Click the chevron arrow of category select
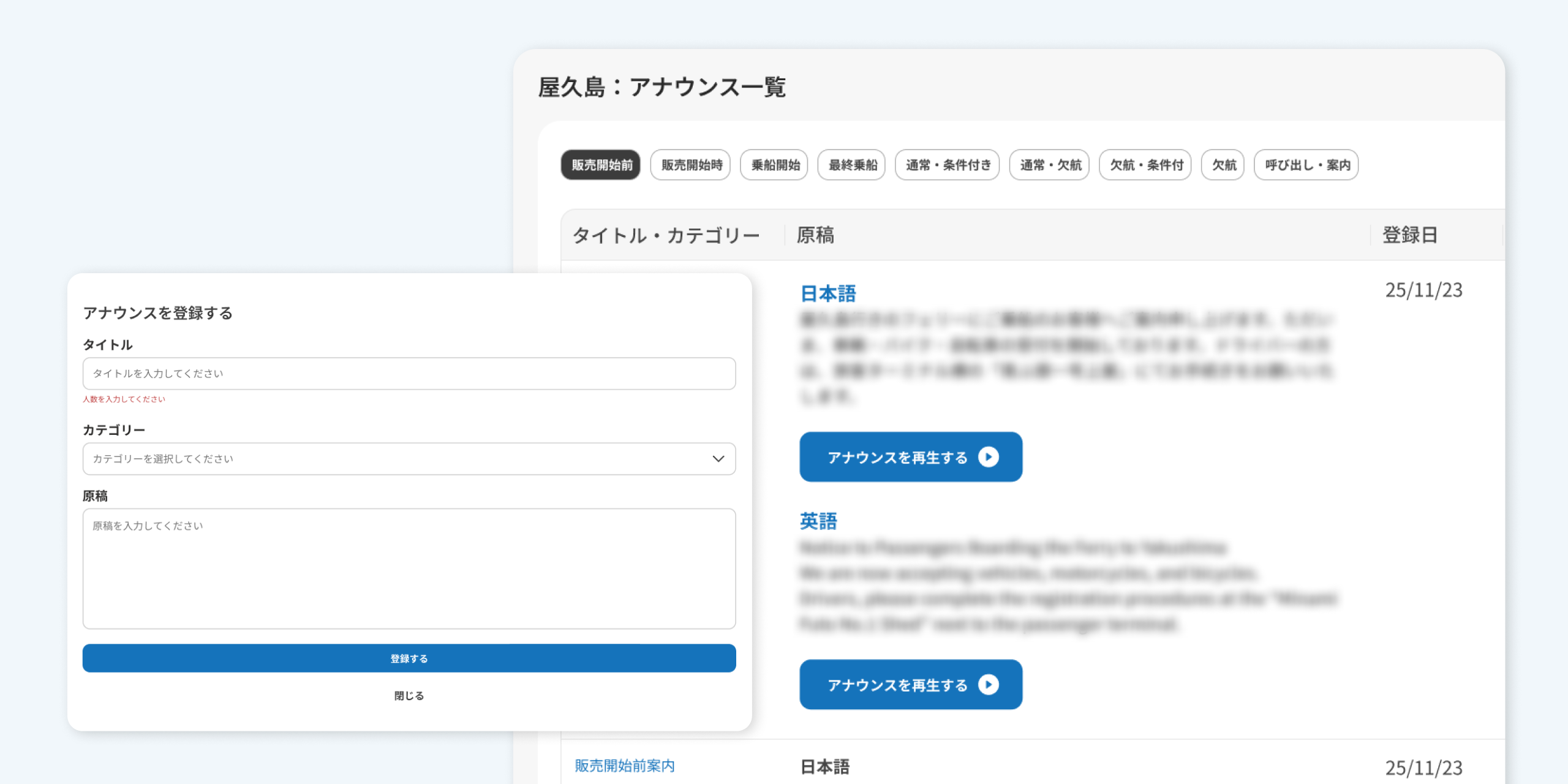1568x784 pixels. pyautogui.click(x=718, y=459)
